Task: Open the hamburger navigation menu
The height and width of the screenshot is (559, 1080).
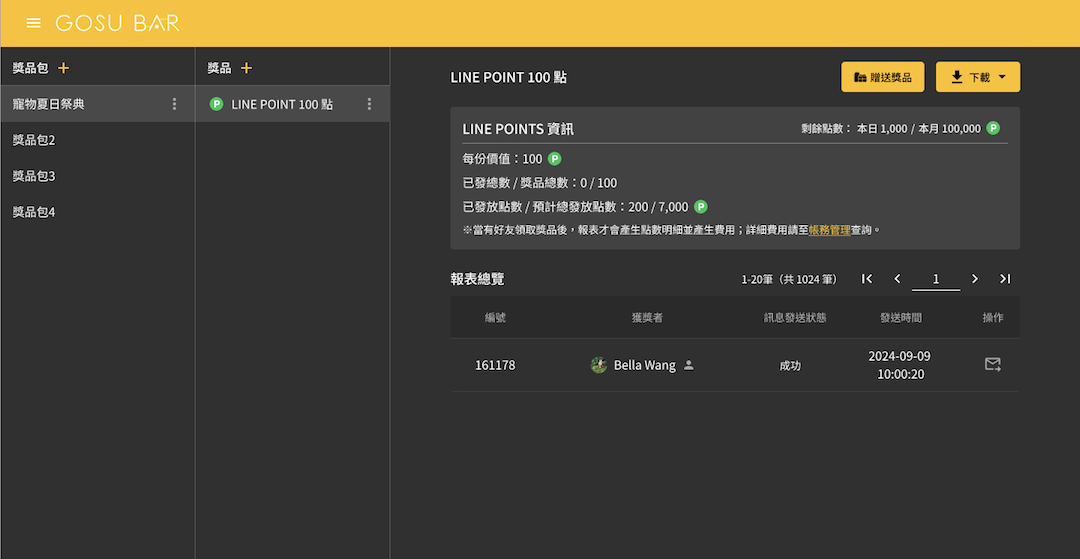Action: [x=33, y=23]
